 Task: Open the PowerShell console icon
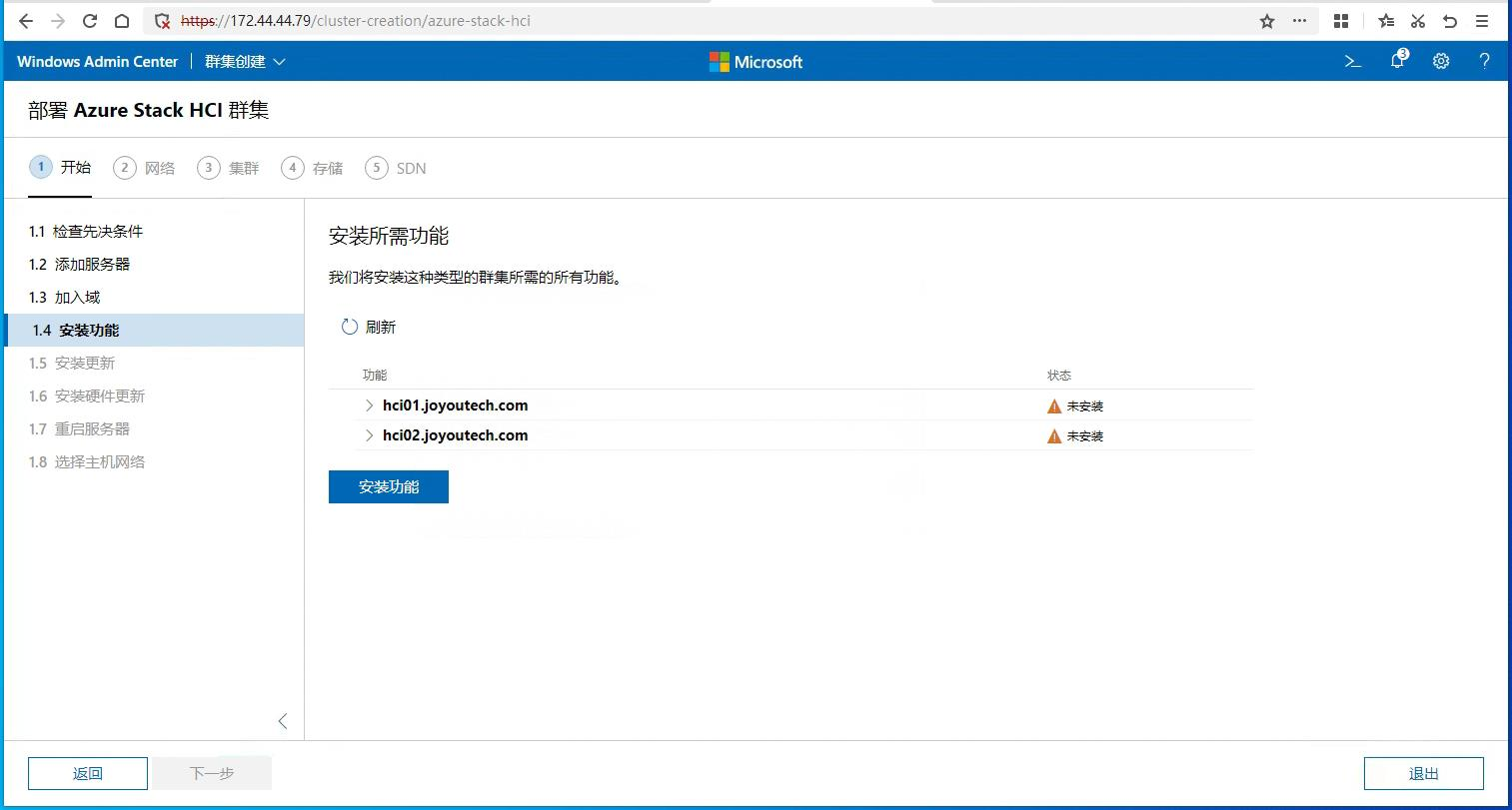[x=1353, y=62]
